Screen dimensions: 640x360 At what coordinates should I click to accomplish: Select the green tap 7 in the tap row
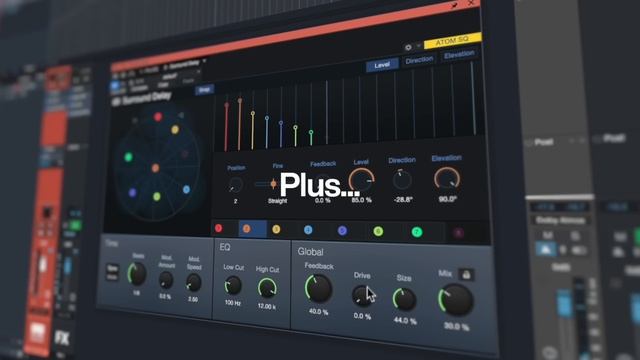[x=417, y=232]
